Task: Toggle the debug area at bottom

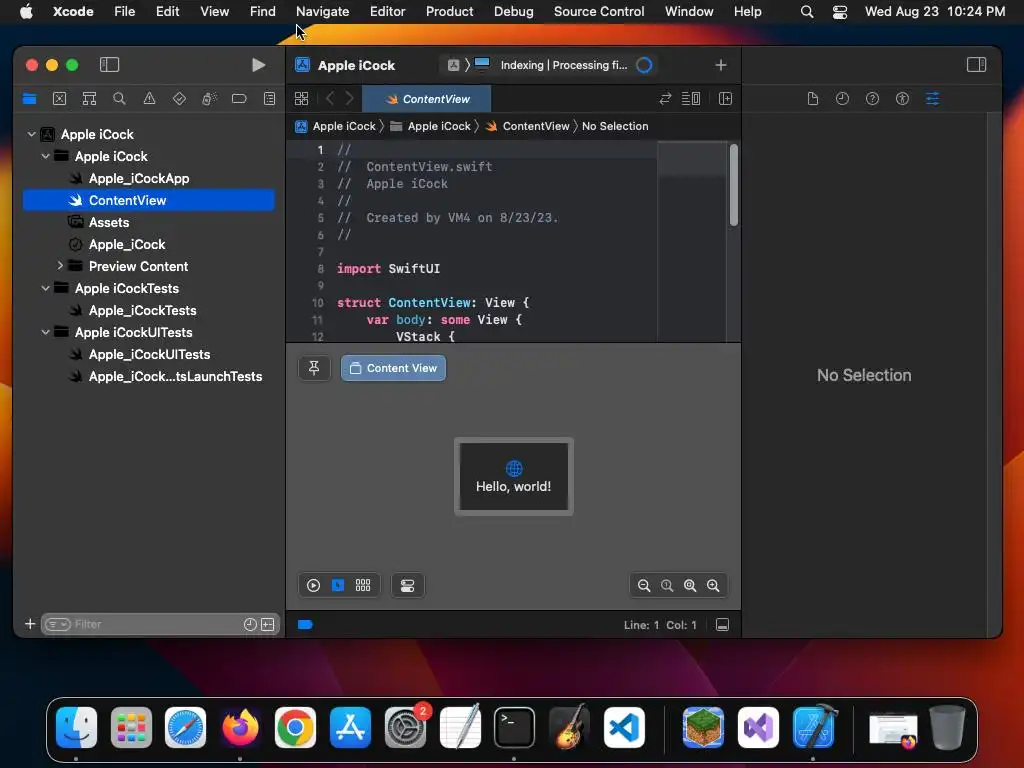Action: (x=722, y=625)
